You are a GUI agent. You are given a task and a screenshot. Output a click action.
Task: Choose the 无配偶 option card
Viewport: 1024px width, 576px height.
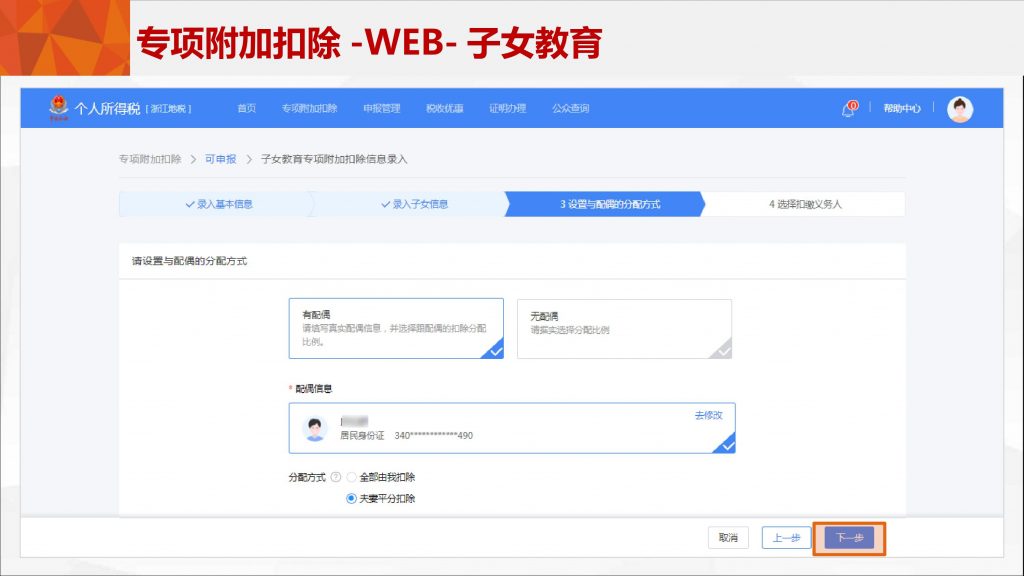(624, 328)
